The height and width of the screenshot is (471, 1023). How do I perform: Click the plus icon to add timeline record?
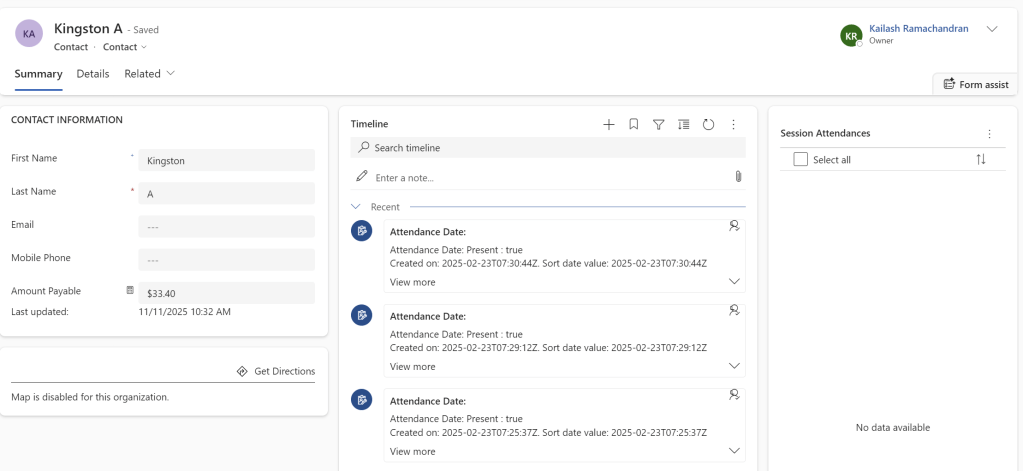609,124
